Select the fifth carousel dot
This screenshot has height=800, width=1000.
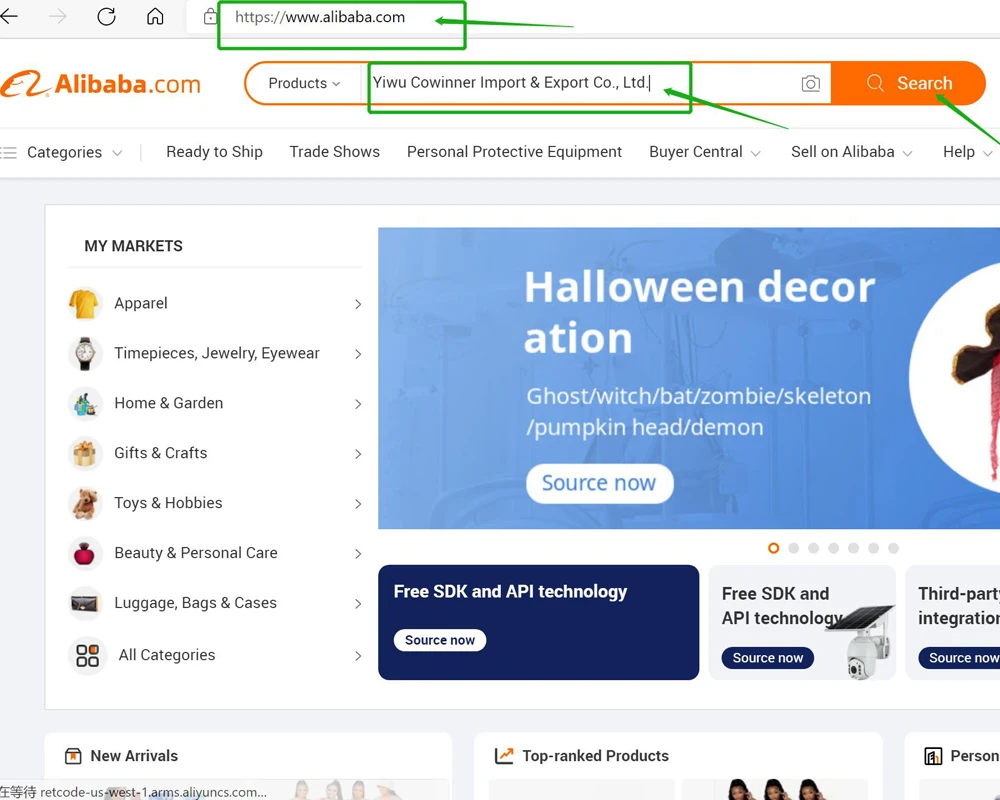853,548
